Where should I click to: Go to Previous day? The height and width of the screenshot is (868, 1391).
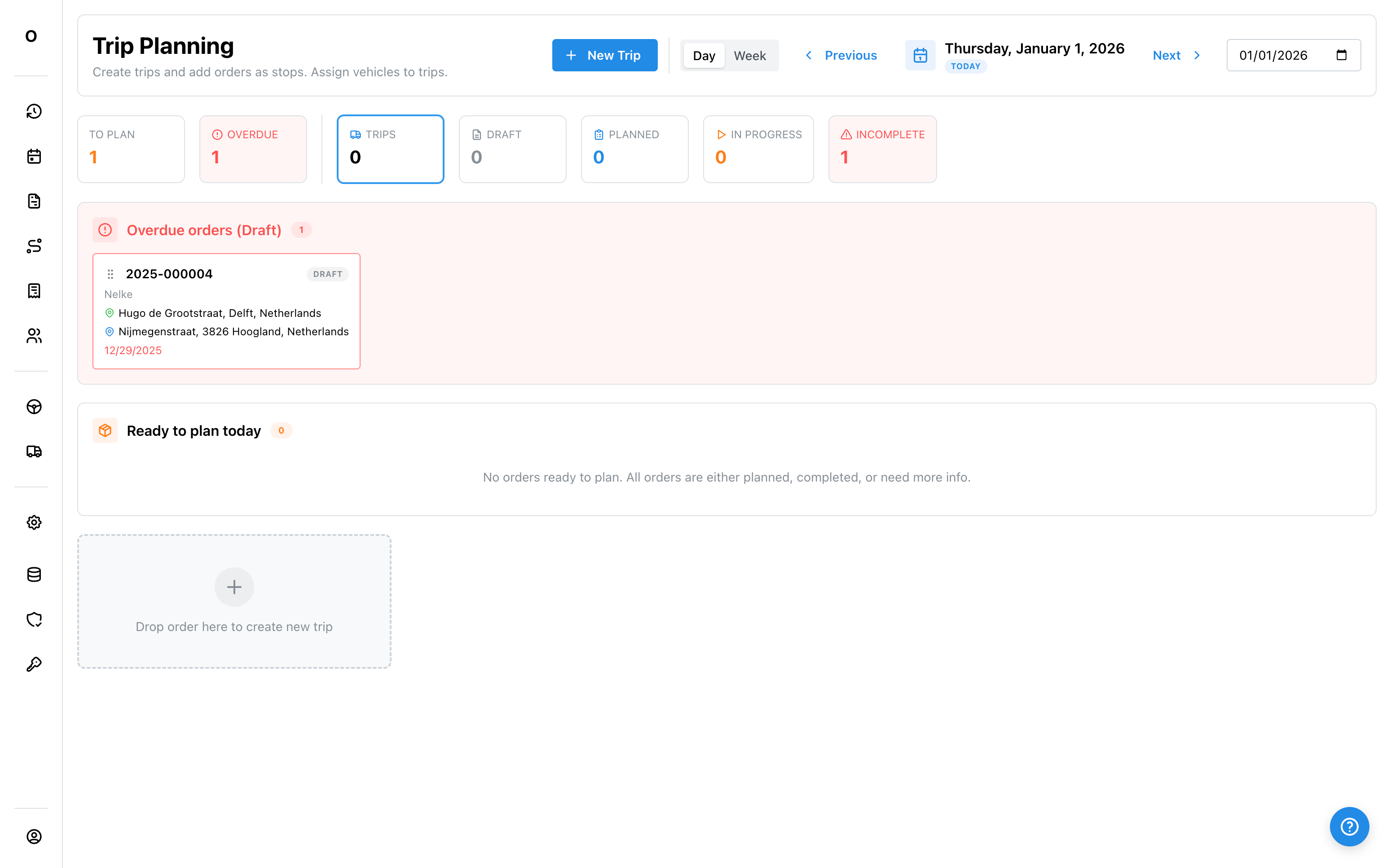(x=841, y=55)
